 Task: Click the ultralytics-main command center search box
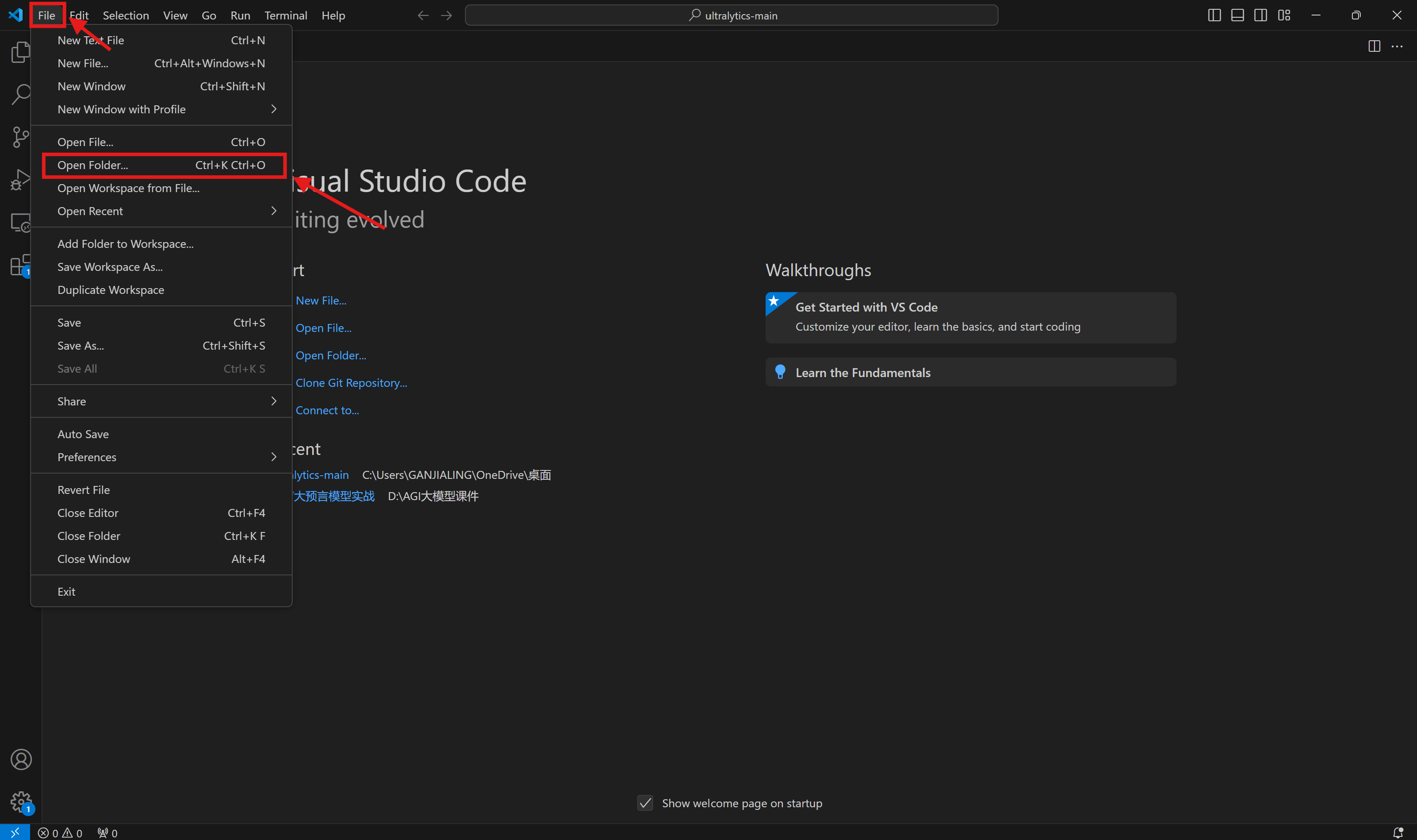click(x=731, y=15)
